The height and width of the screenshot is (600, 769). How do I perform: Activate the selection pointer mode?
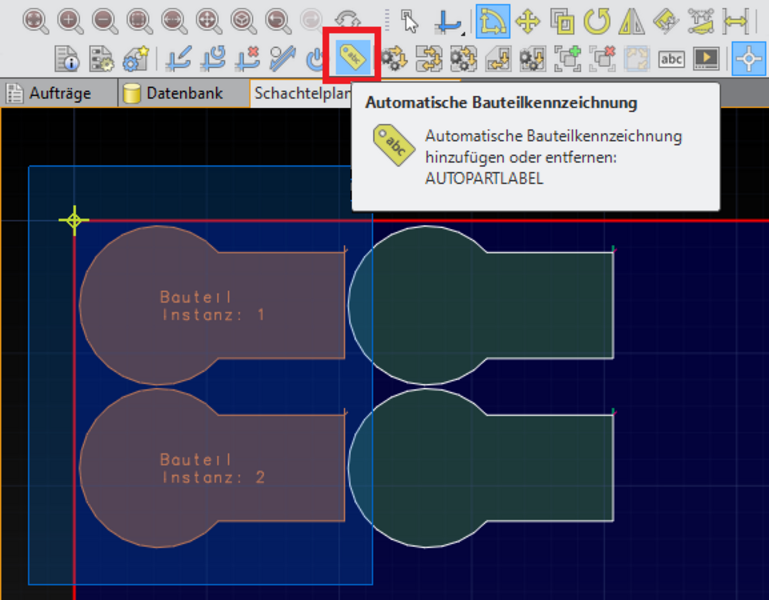408,20
